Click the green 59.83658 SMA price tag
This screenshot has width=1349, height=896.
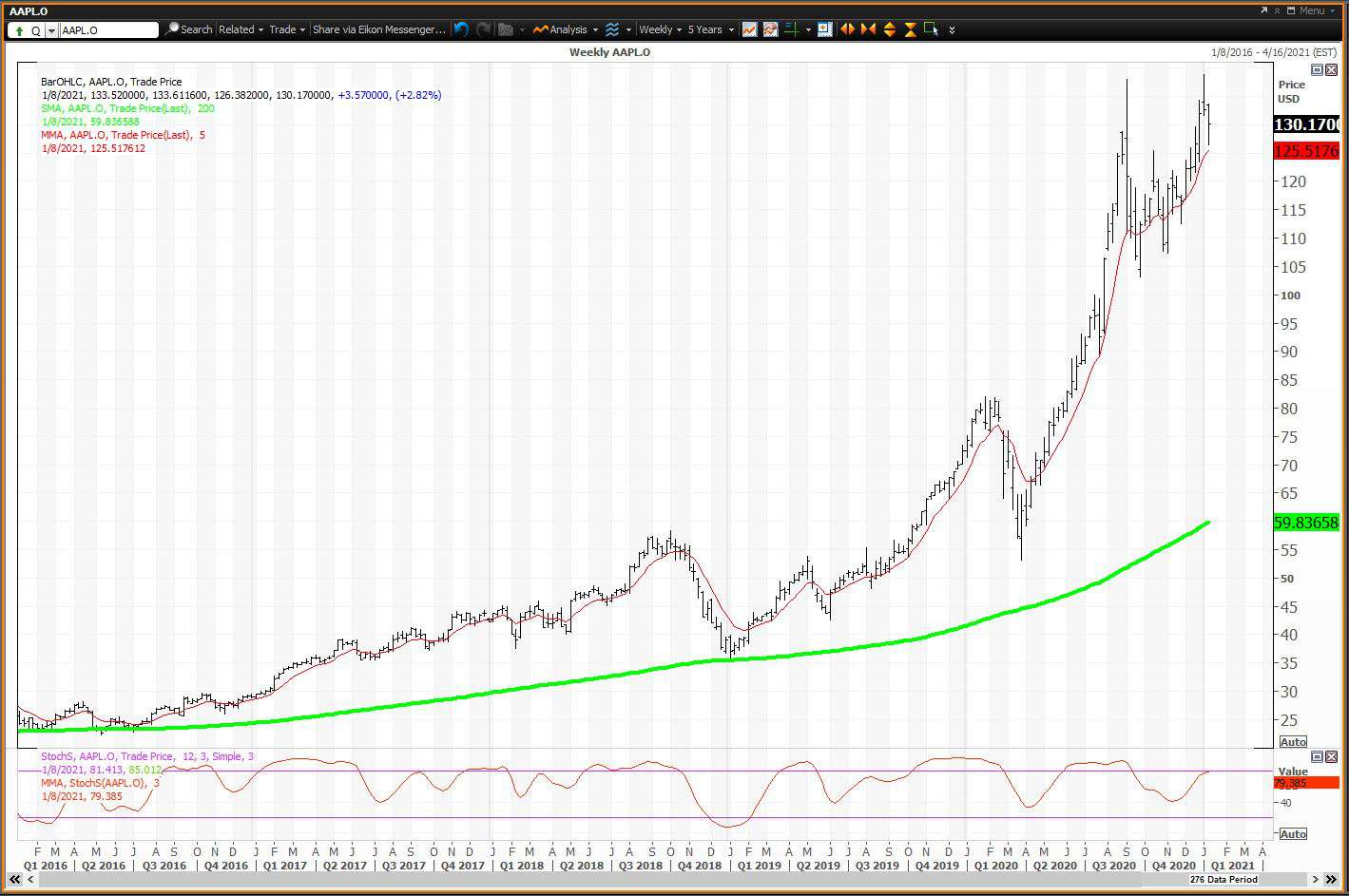click(1306, 523)
